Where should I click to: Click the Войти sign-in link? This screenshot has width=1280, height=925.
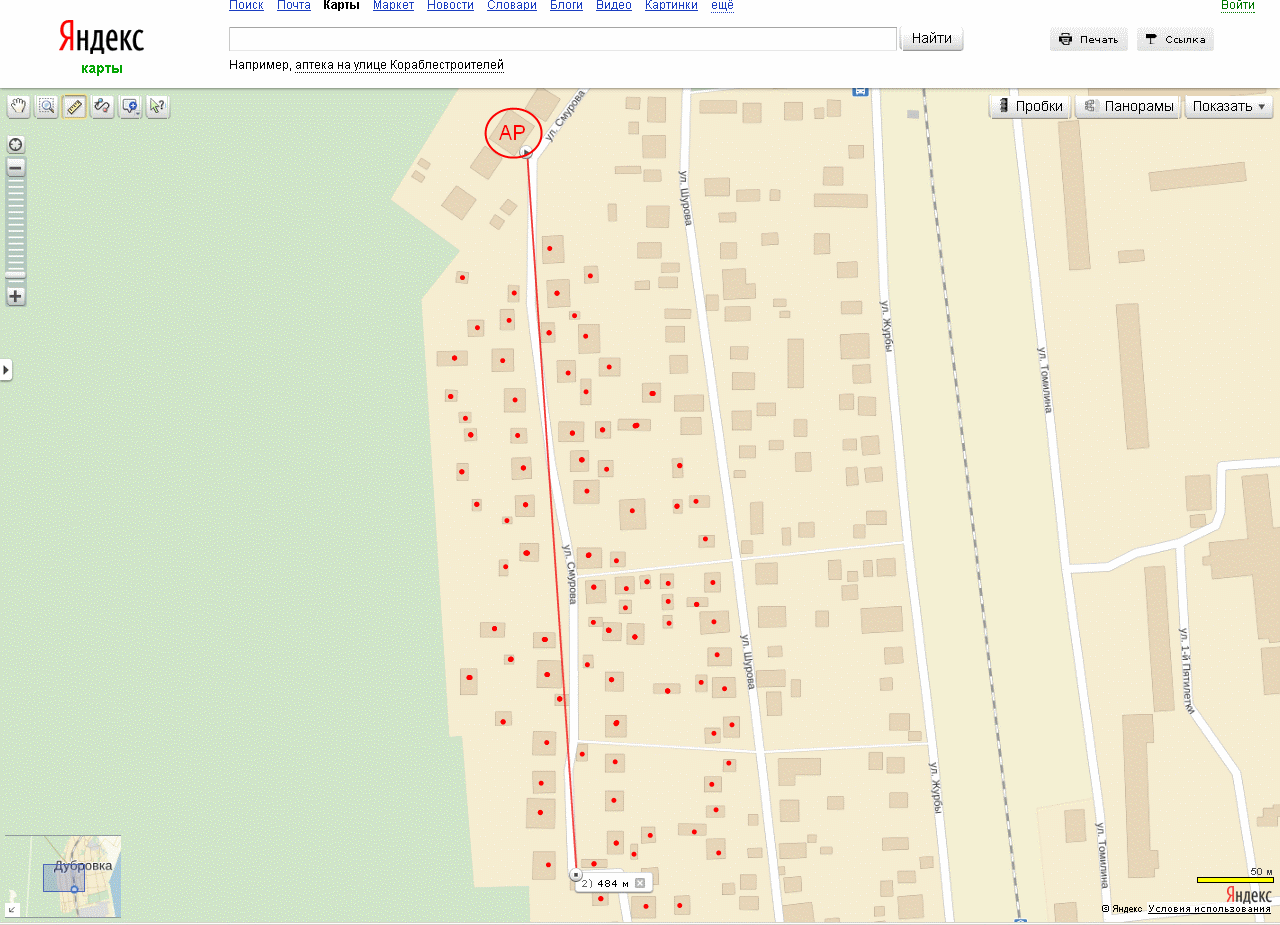click(x=1238, y=6)
